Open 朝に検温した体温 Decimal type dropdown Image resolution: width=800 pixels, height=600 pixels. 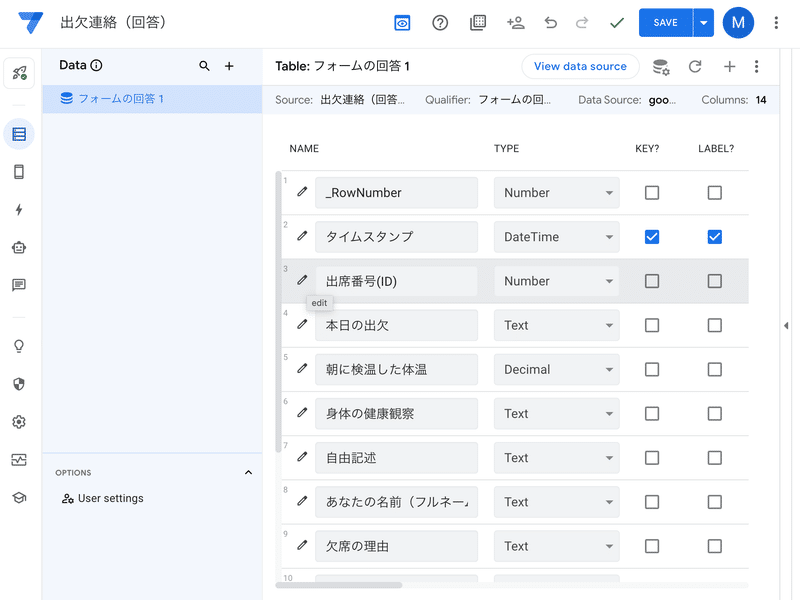point(557,369)
